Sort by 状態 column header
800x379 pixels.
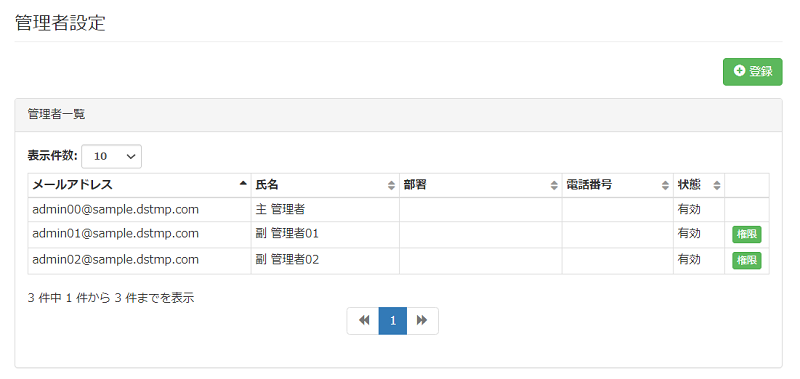698,185
